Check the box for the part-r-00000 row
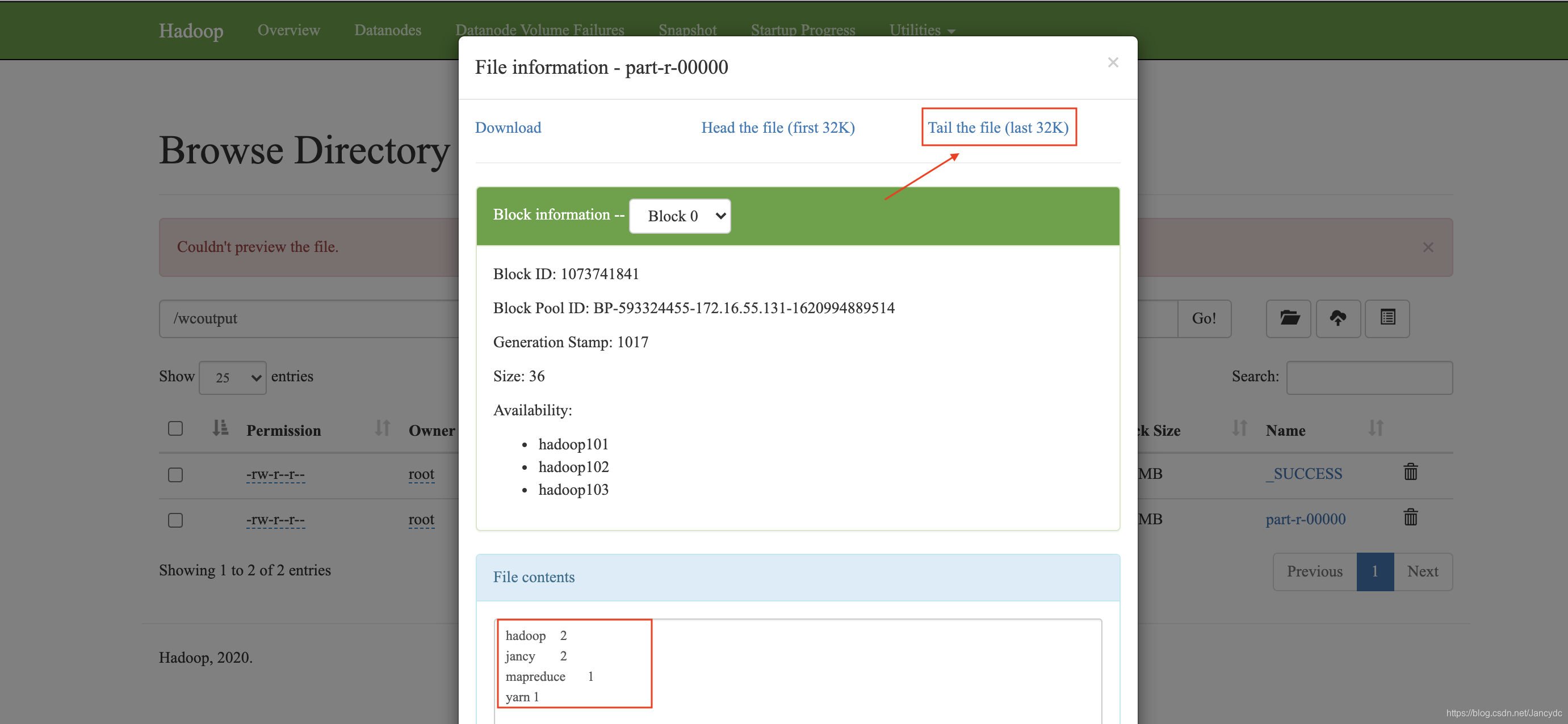 [175, 520]
